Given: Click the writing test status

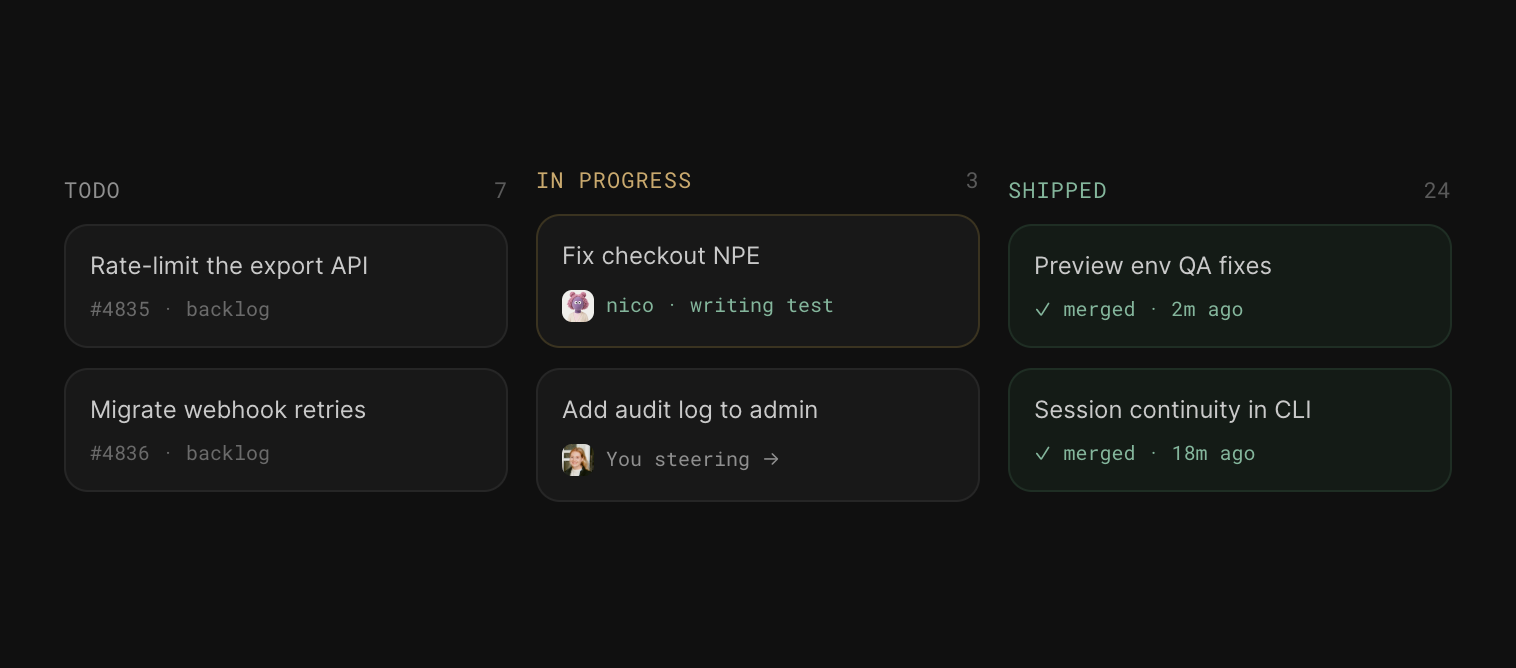Looking at the screenshot, I should 762,306.
